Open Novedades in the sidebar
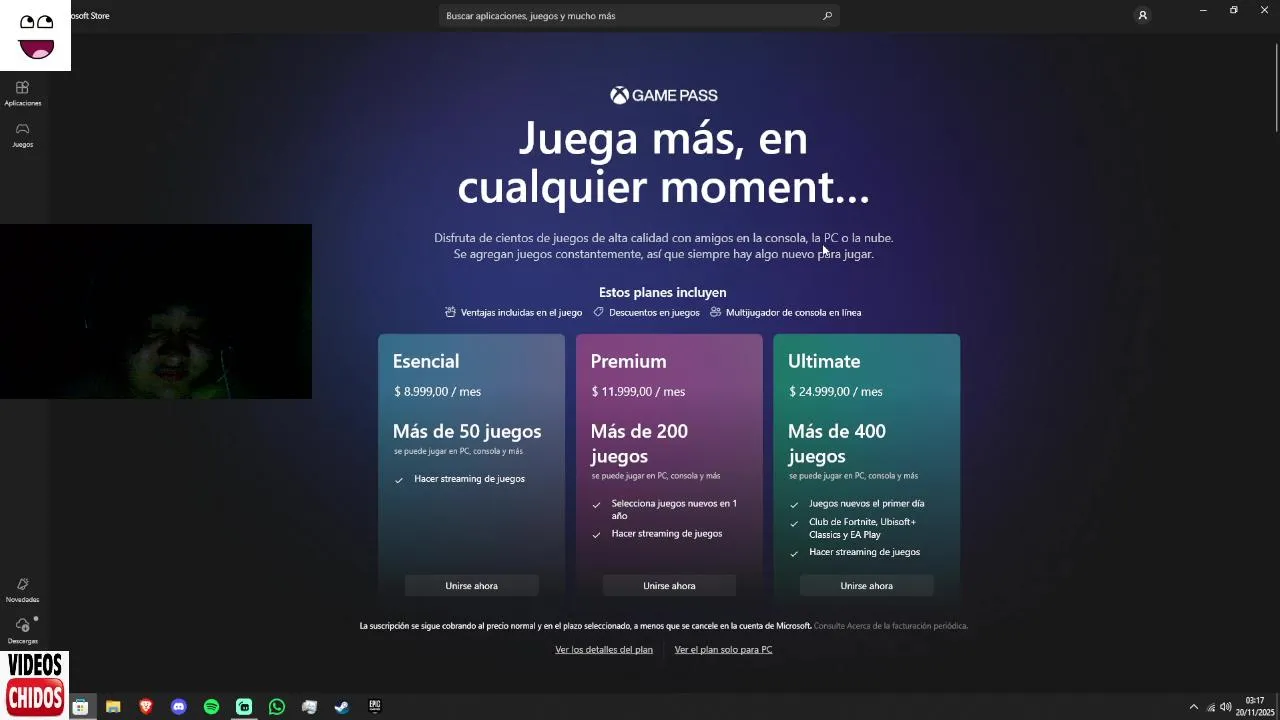Image resolution: width=1280 pixels, height=720 pixels. coord(22,590)
